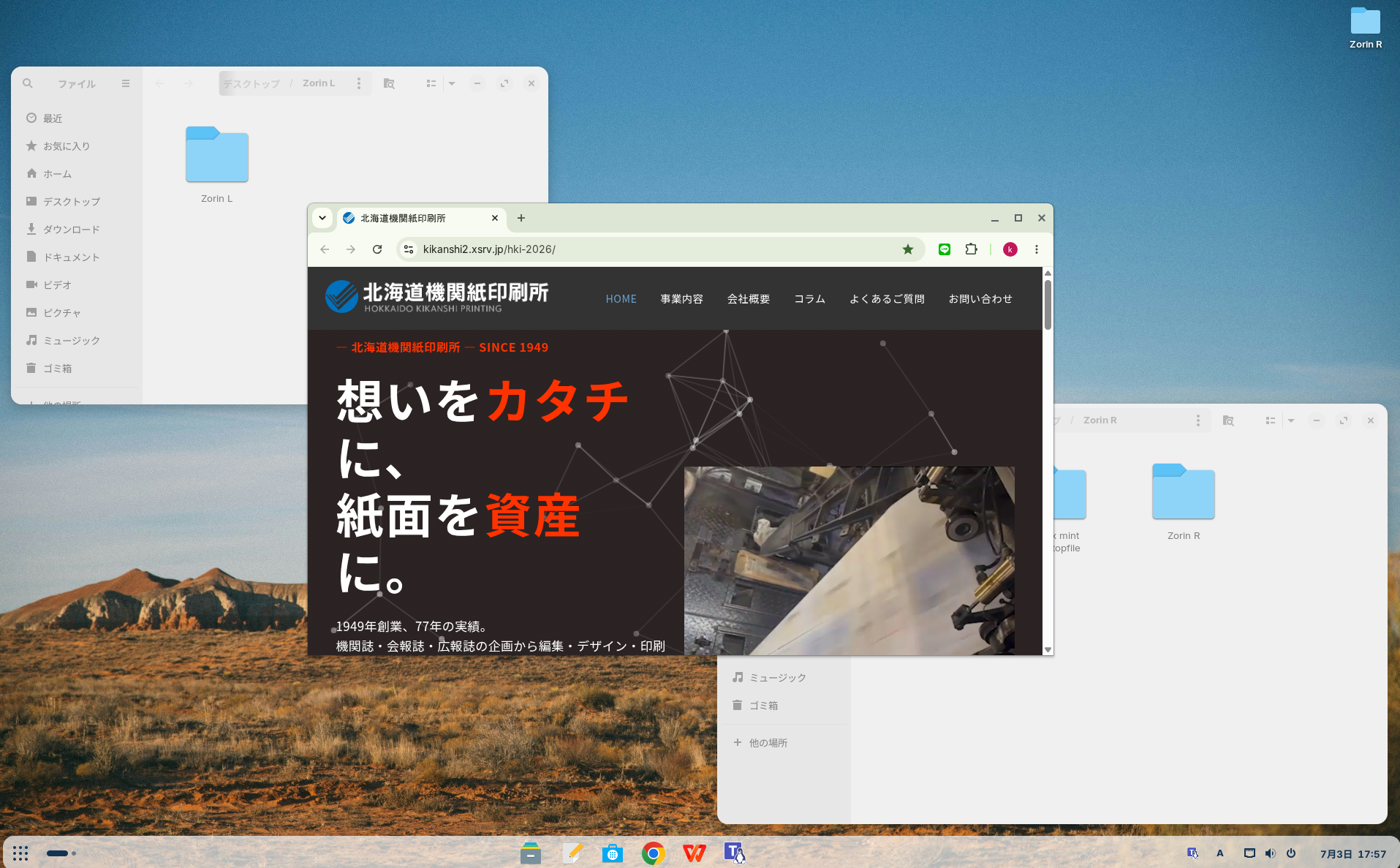Open WPS Office from the taskbar
Screen dimensions: 1400x868
pos(695,853)
